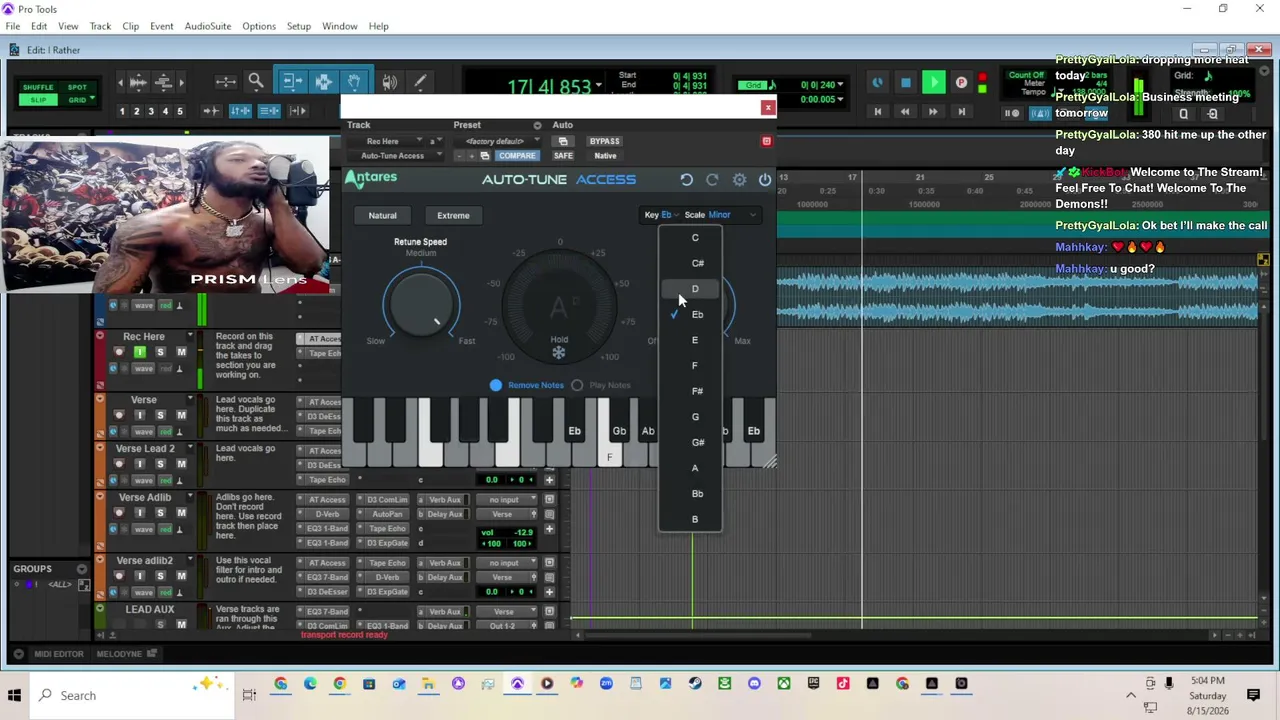Click the COMPARE button
1280x720 pixels.
517,156
